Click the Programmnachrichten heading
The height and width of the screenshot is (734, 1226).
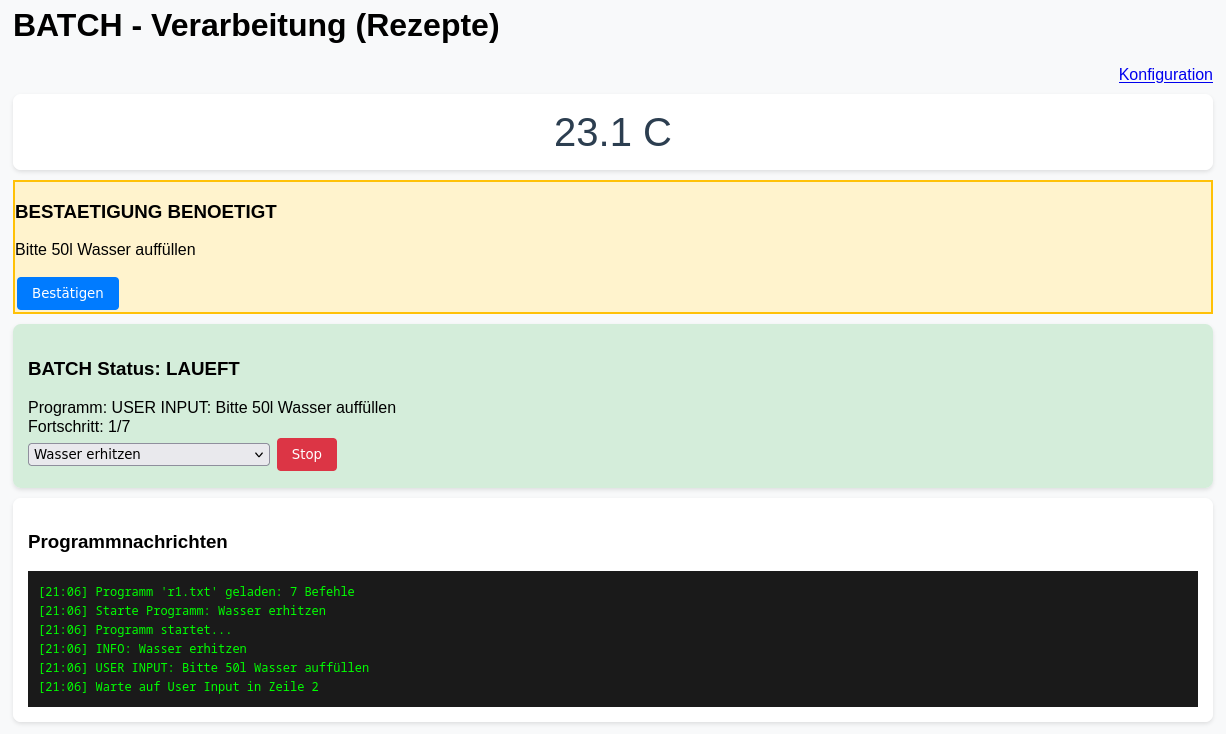128,542
